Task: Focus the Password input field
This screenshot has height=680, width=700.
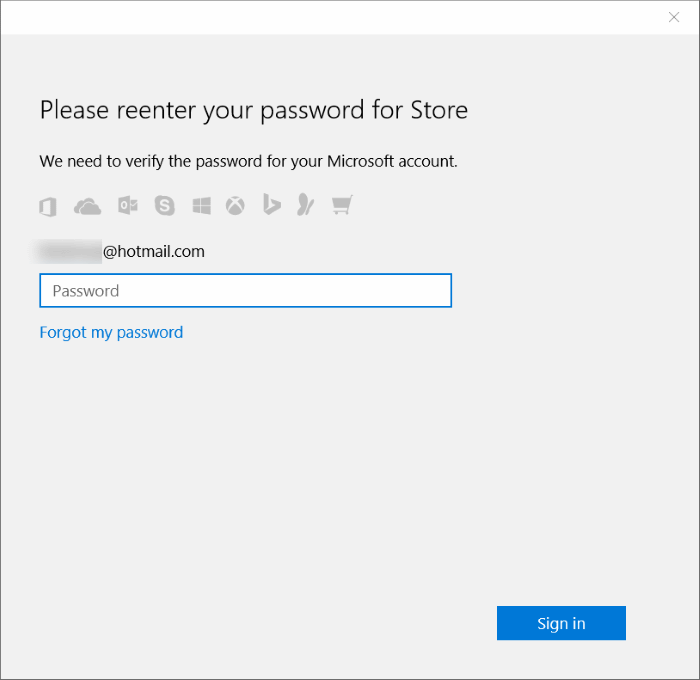Action: pos(246,291)
